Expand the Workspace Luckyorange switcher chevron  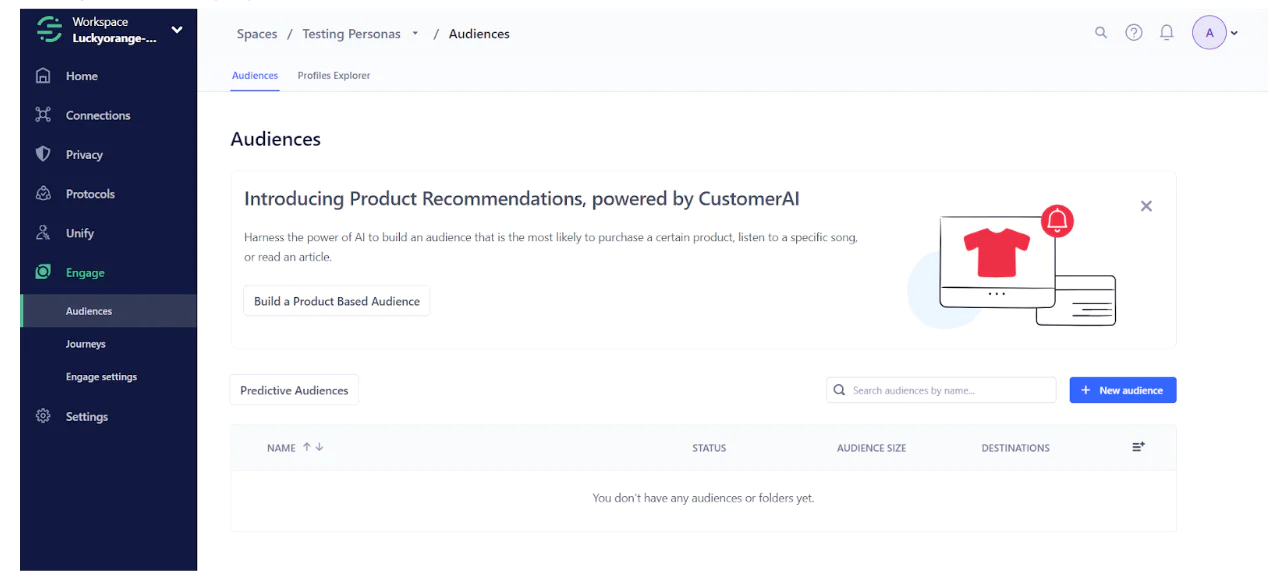click(x=176, y=30)
